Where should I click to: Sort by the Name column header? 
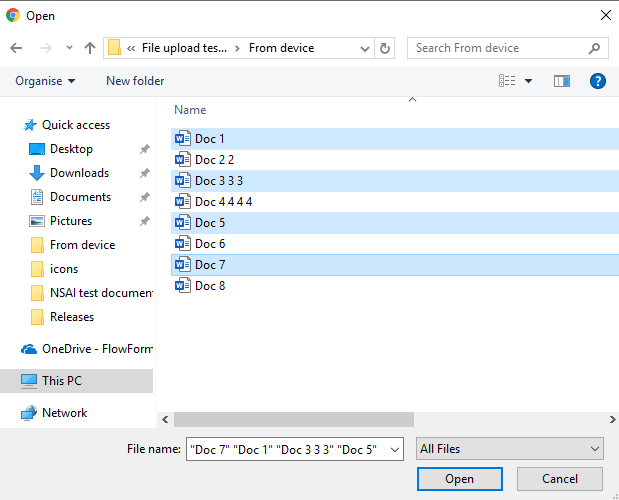(x=190, y=110)
